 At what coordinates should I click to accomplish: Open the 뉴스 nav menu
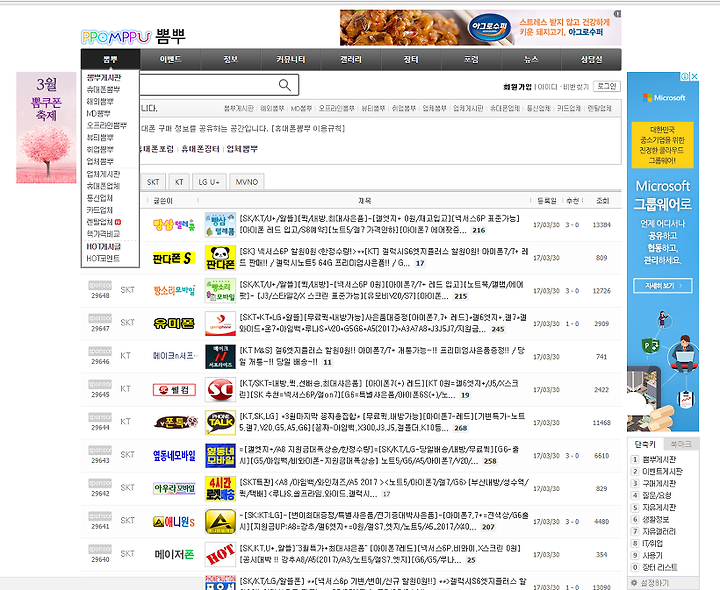[x=531, y=59]
